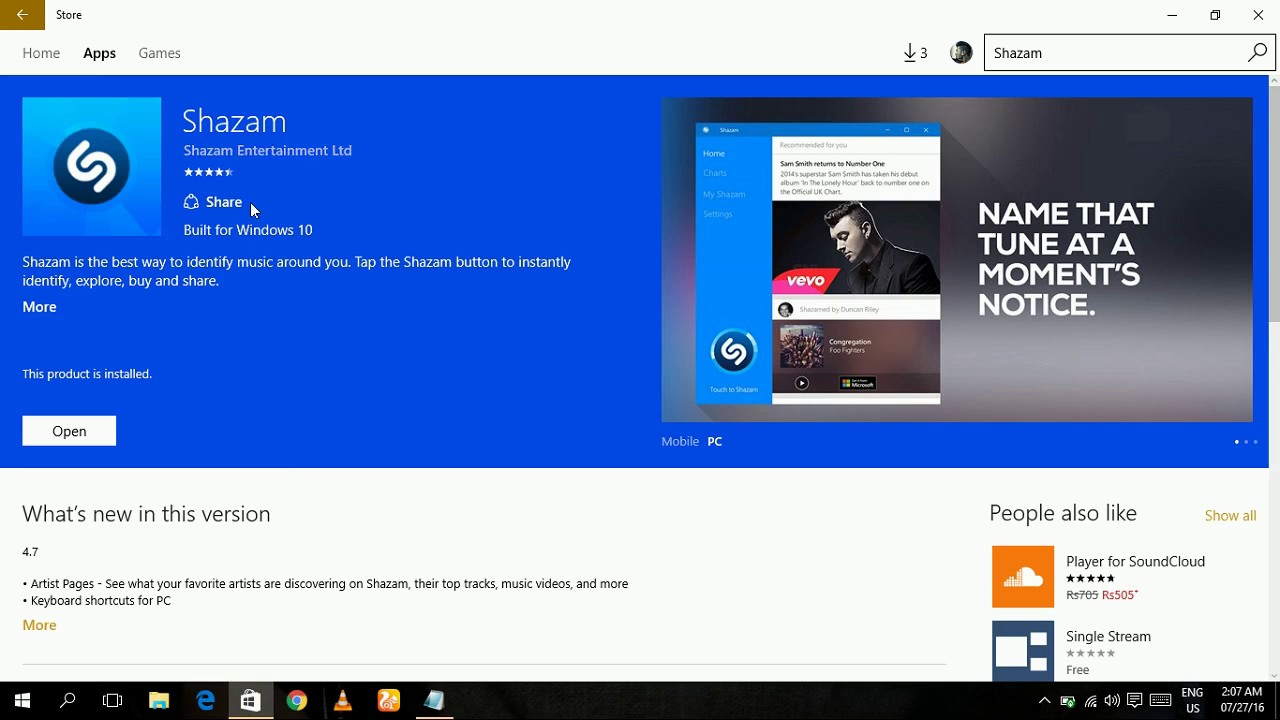Open the Home tab
Viewport: 1280px width, 720px height.
tap(41, 53)
